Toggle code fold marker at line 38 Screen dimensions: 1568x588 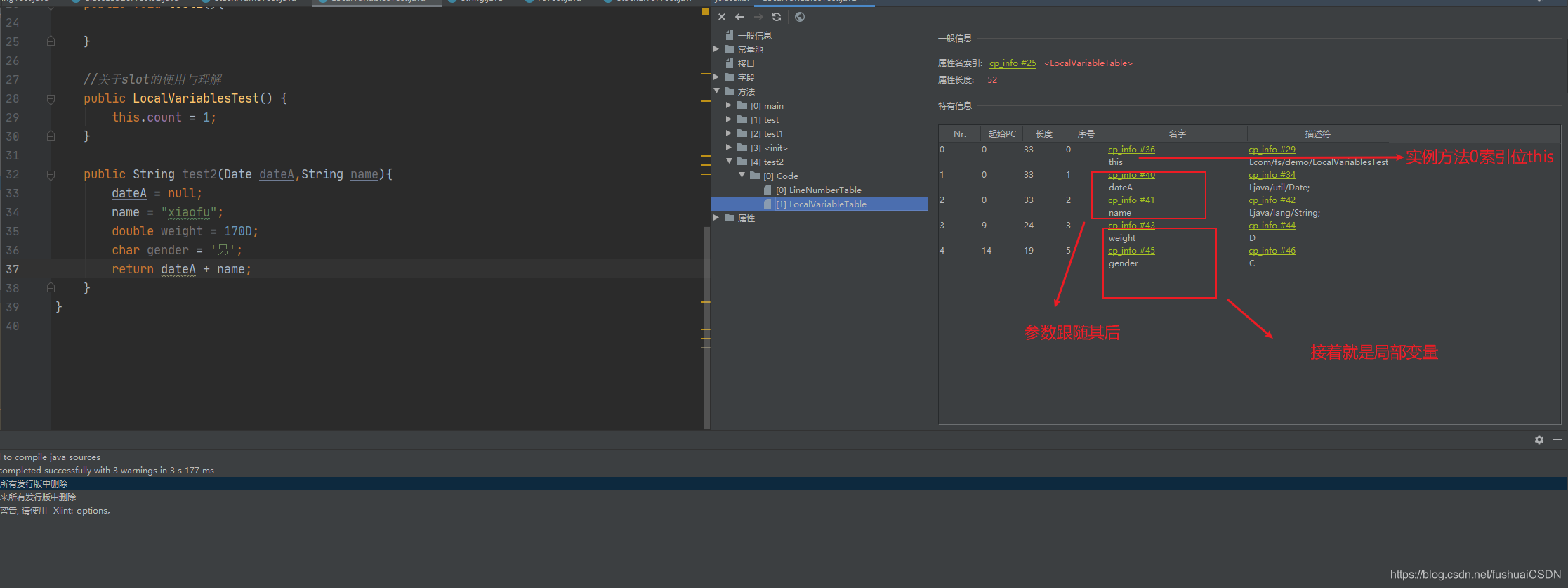click(x=51, y=287)
